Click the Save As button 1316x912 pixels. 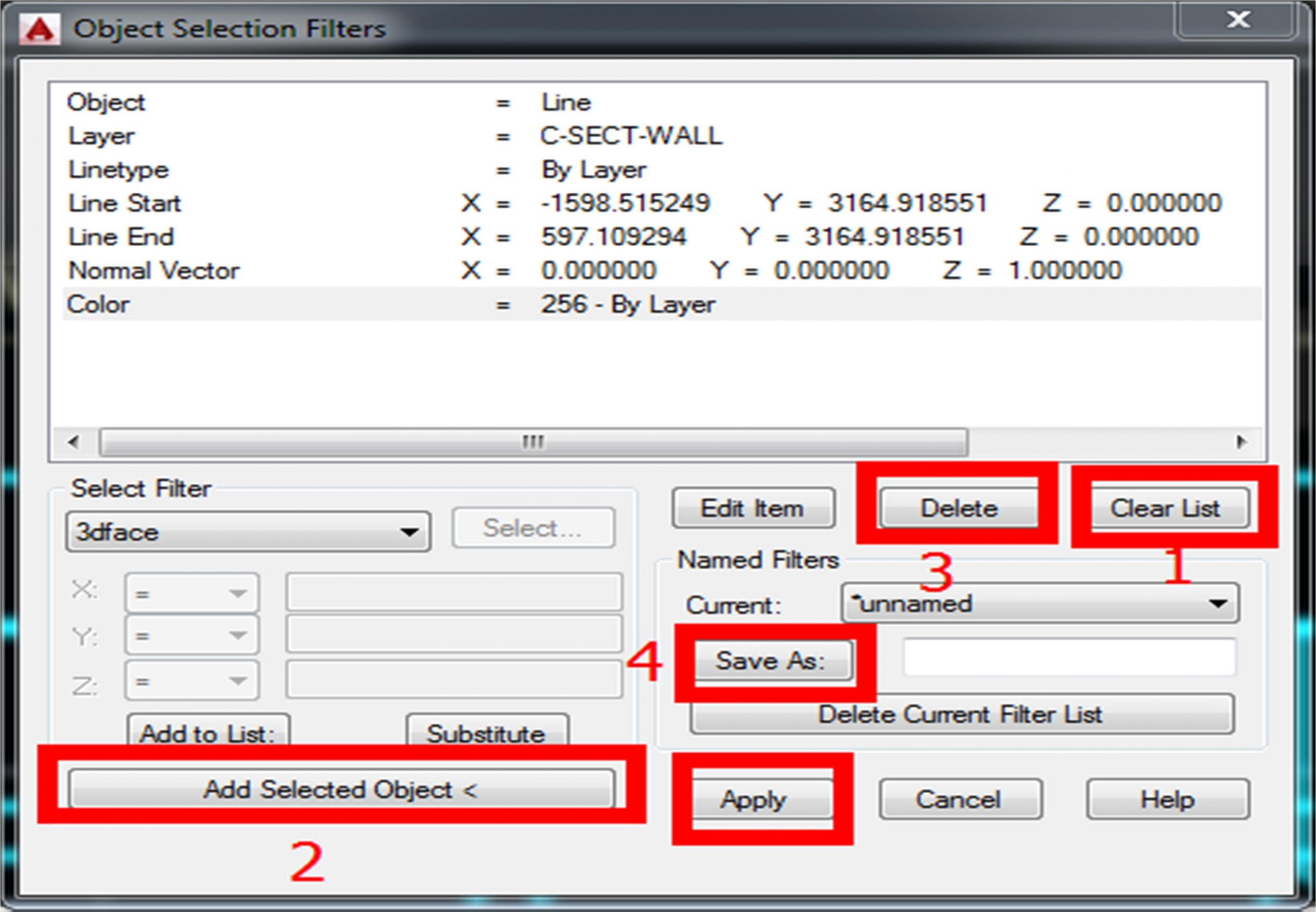(x=772, y=661)
